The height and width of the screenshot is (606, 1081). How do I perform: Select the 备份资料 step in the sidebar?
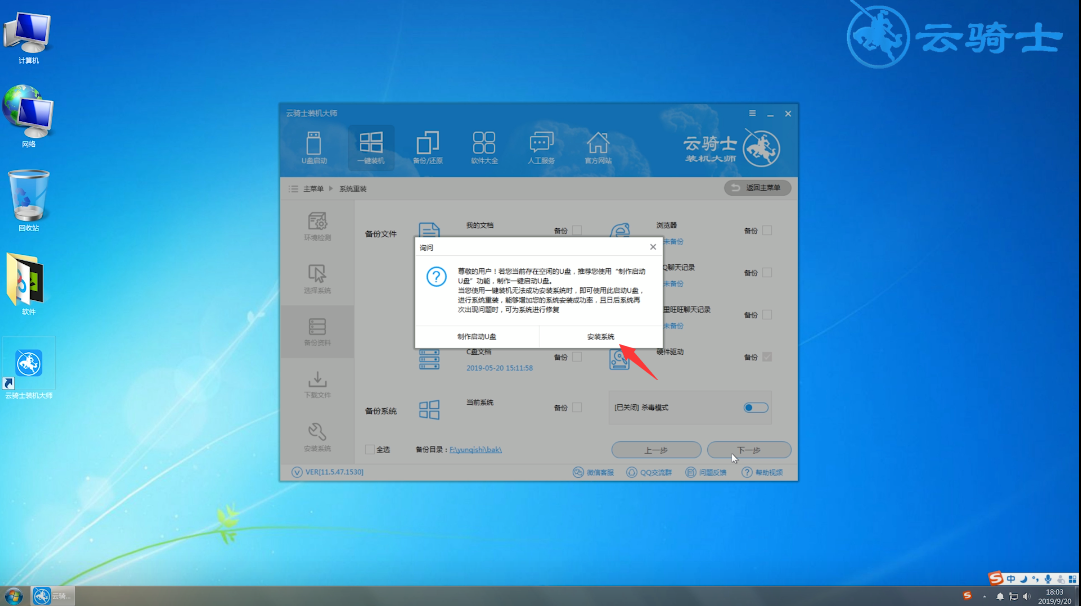pos(317,331)
